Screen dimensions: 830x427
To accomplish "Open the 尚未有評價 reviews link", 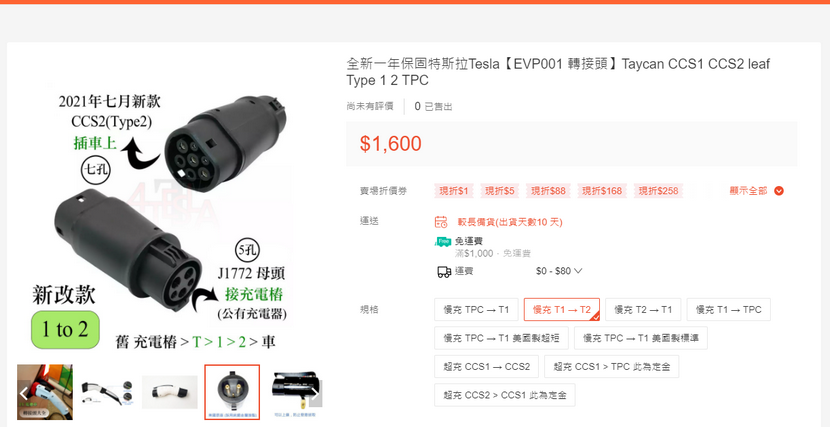I will click(x=370, y=106).
